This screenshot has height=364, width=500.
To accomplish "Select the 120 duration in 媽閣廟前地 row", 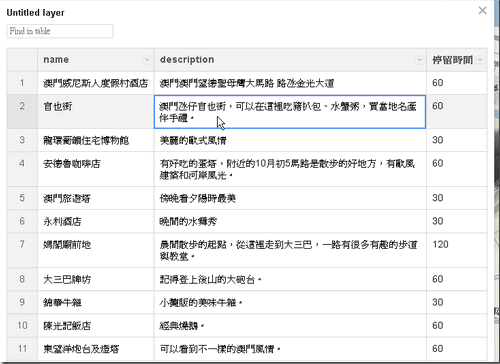I will (x=457, y=250).
